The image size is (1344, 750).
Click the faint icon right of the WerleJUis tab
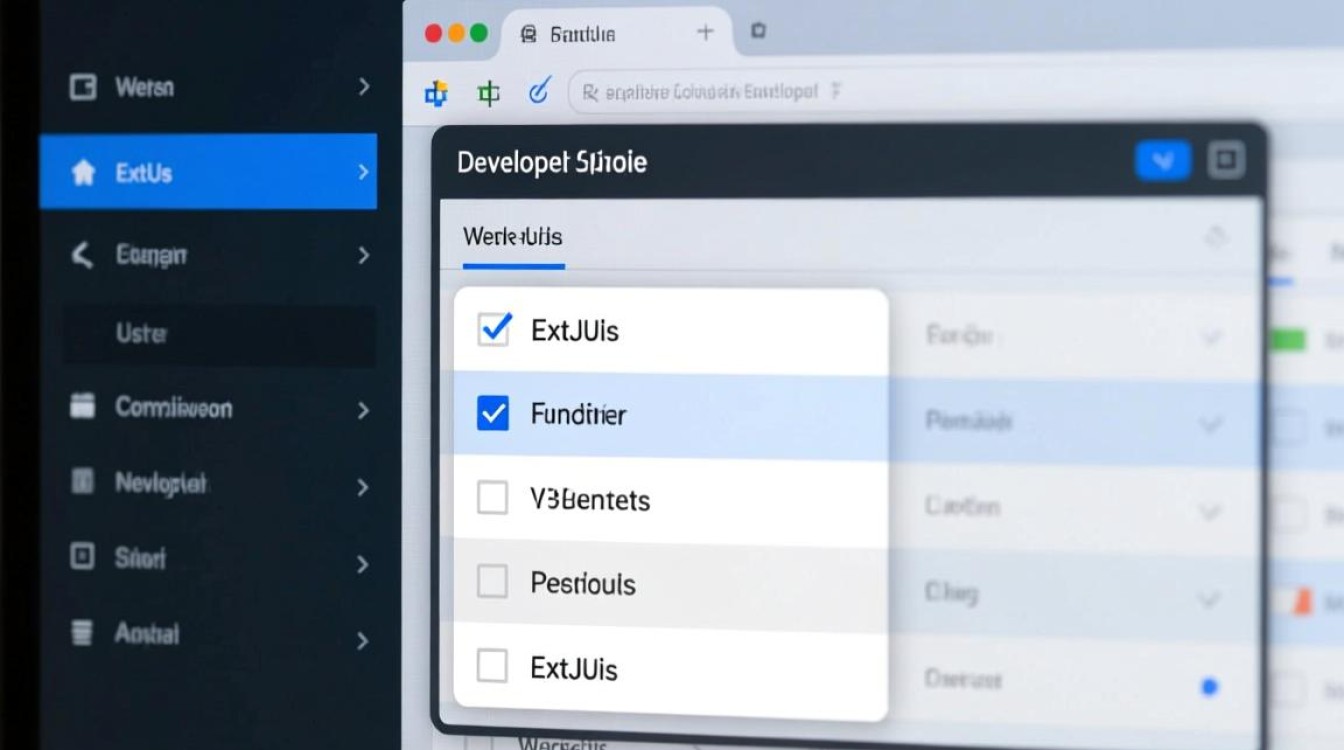coord(1216,237)
